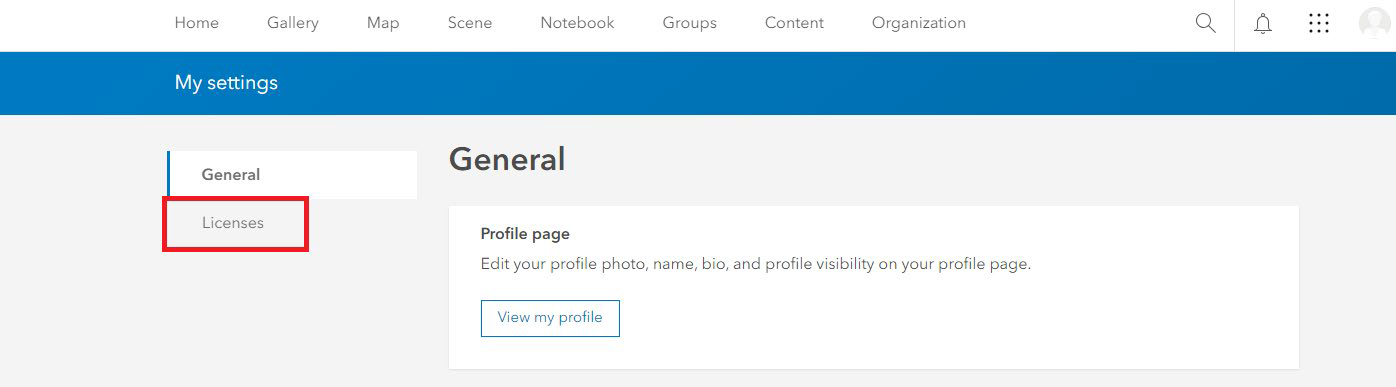Click the blue active indicator beside General
Image resolution: width=1396 pixels, height=387 pixels.
point(168,175)
